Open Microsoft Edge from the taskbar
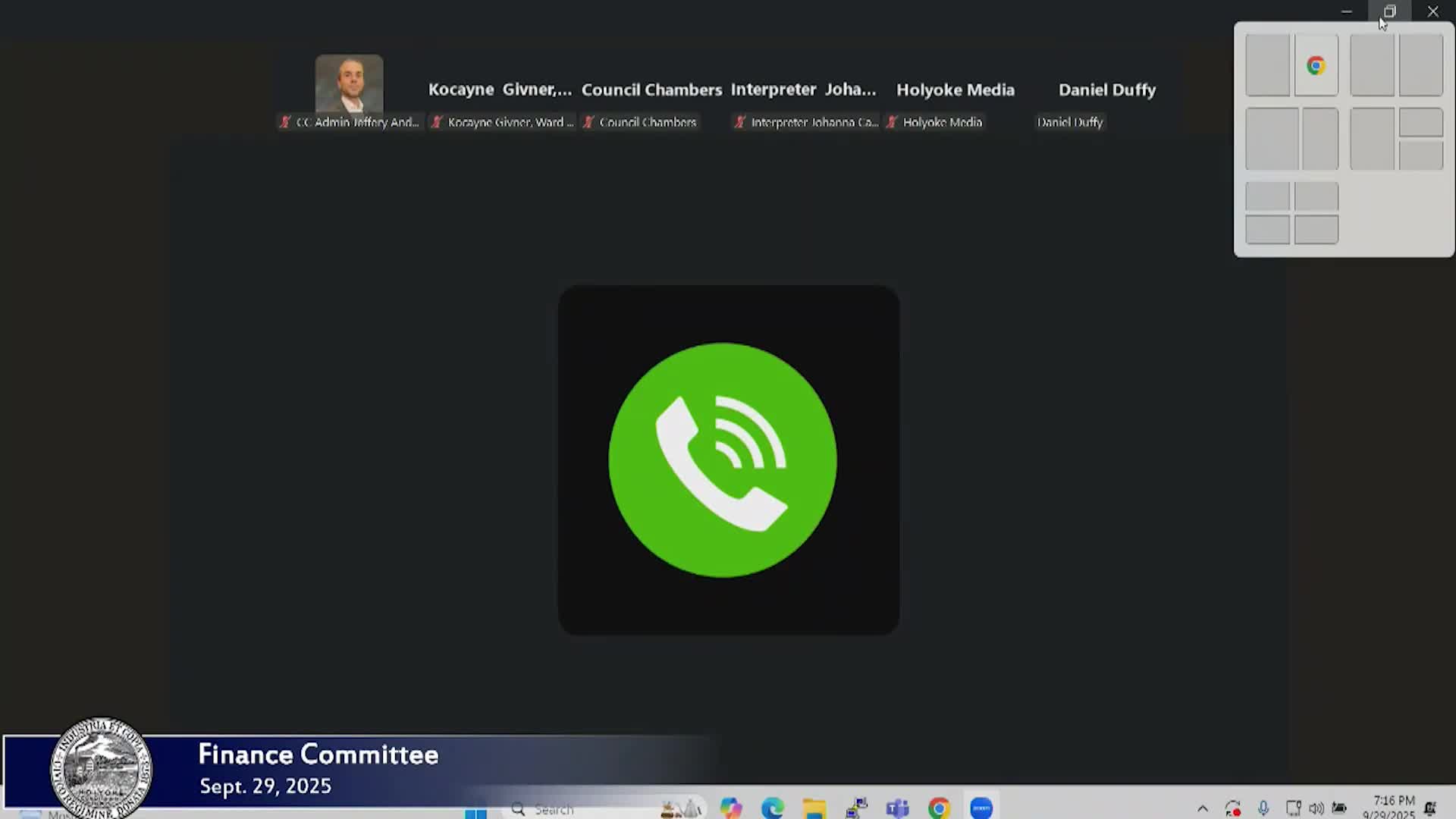 pyautogui.click(x=773, y=808)
